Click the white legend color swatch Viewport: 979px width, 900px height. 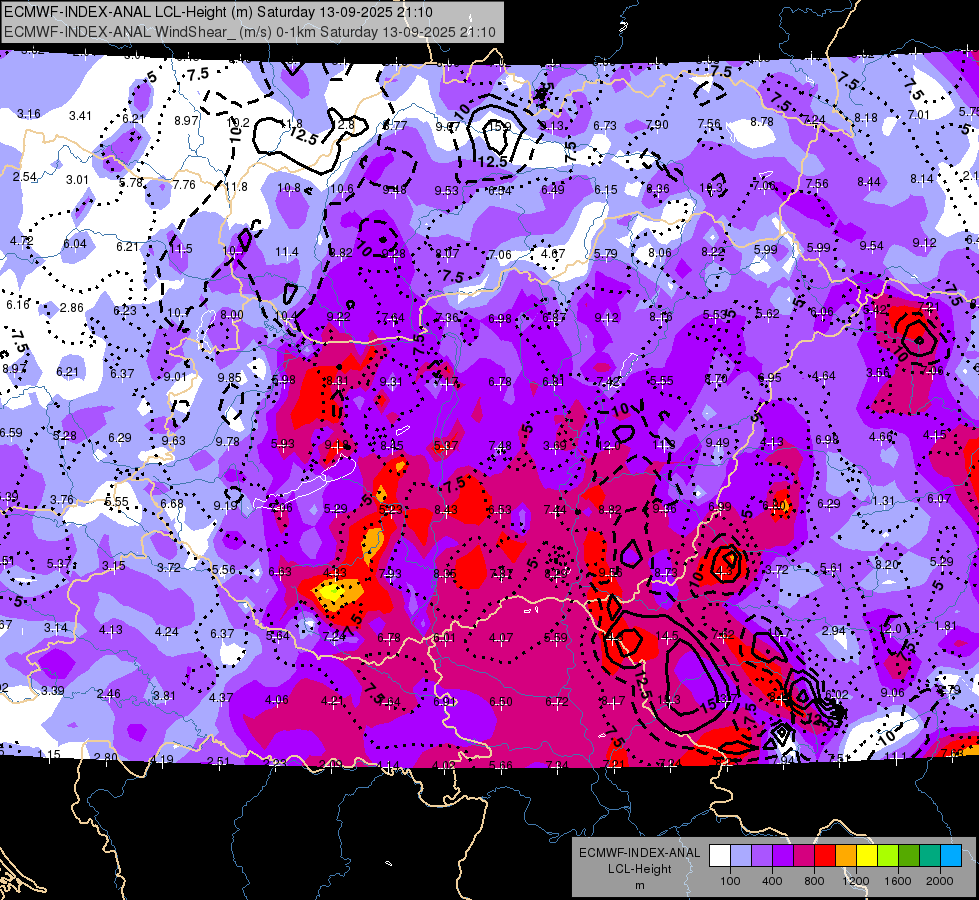[x=719, y=856]
